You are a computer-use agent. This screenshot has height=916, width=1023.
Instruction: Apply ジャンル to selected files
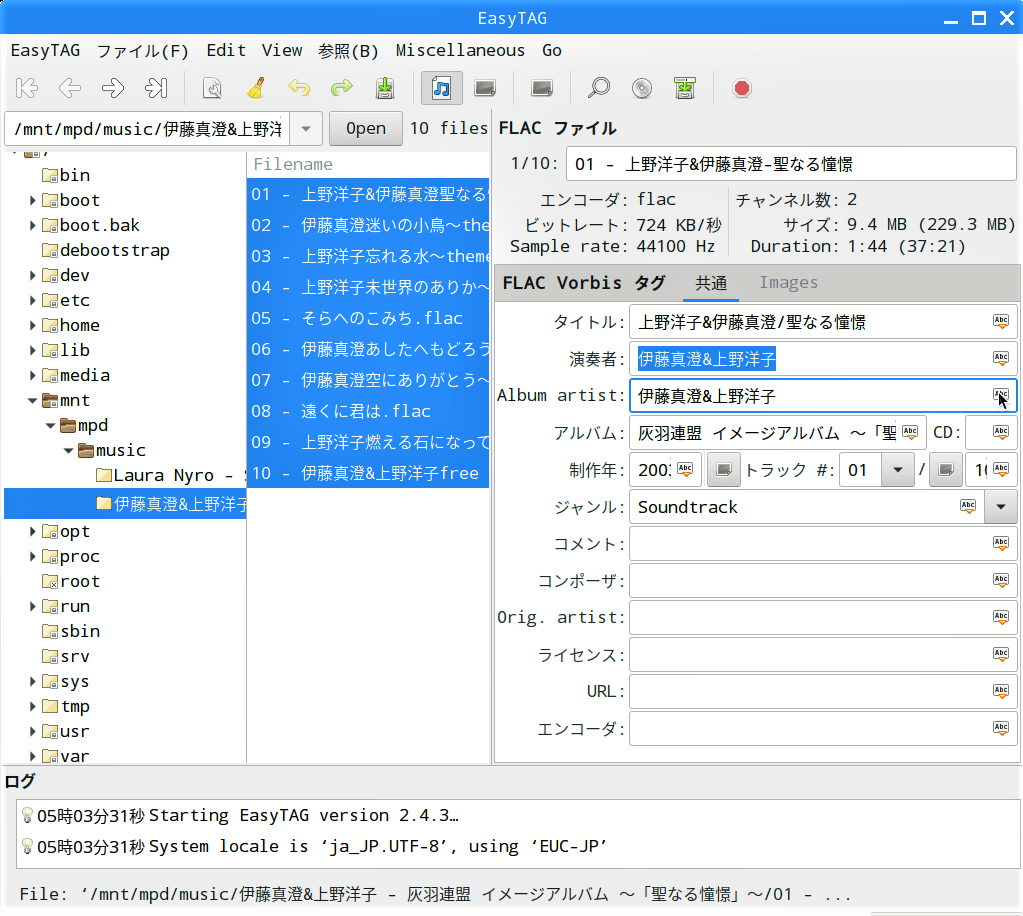pos(968,506)
